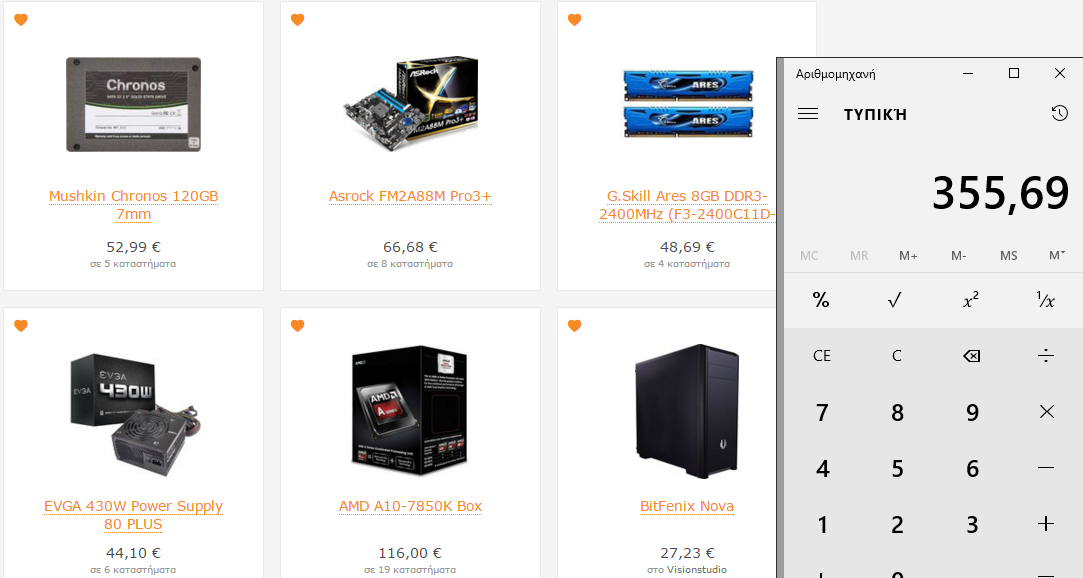Image resolution: width=1083 pixels, height=578 pixels.
Task: Click the G.Skill Ares RAM thumbnail
Action: 687,104
